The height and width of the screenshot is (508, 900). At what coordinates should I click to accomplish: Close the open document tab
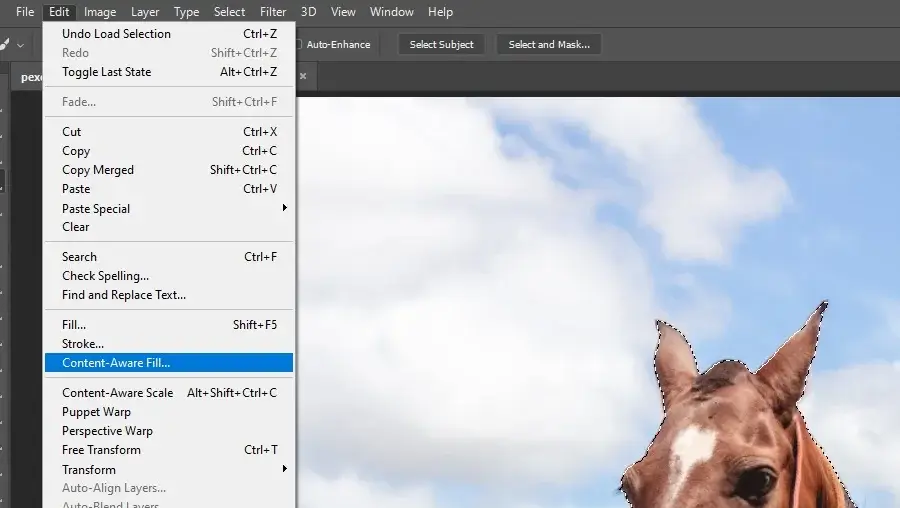point(303,76)
